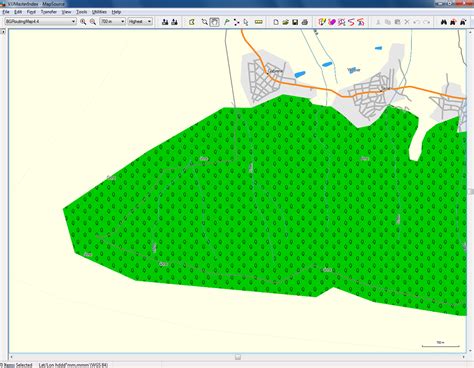
Task: Click the horizontal scrollbar left arrow
Action: (11, 357)
